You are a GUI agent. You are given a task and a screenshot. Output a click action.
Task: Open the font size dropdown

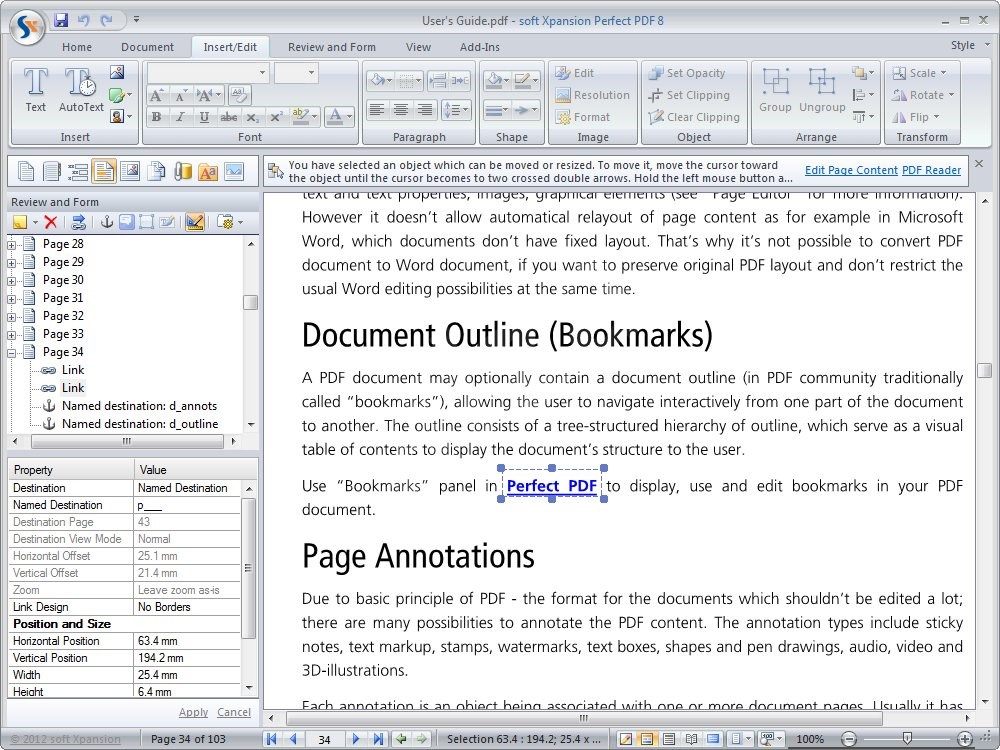[311, 73]
